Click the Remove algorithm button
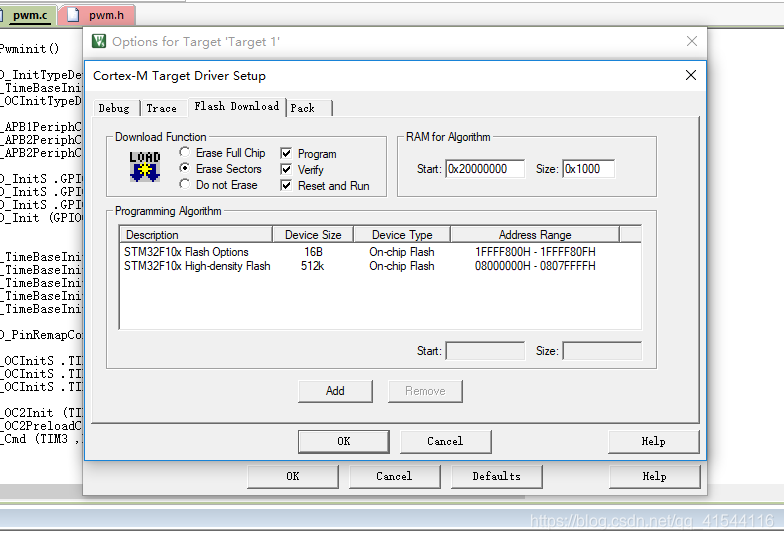 tap(425, 391)
